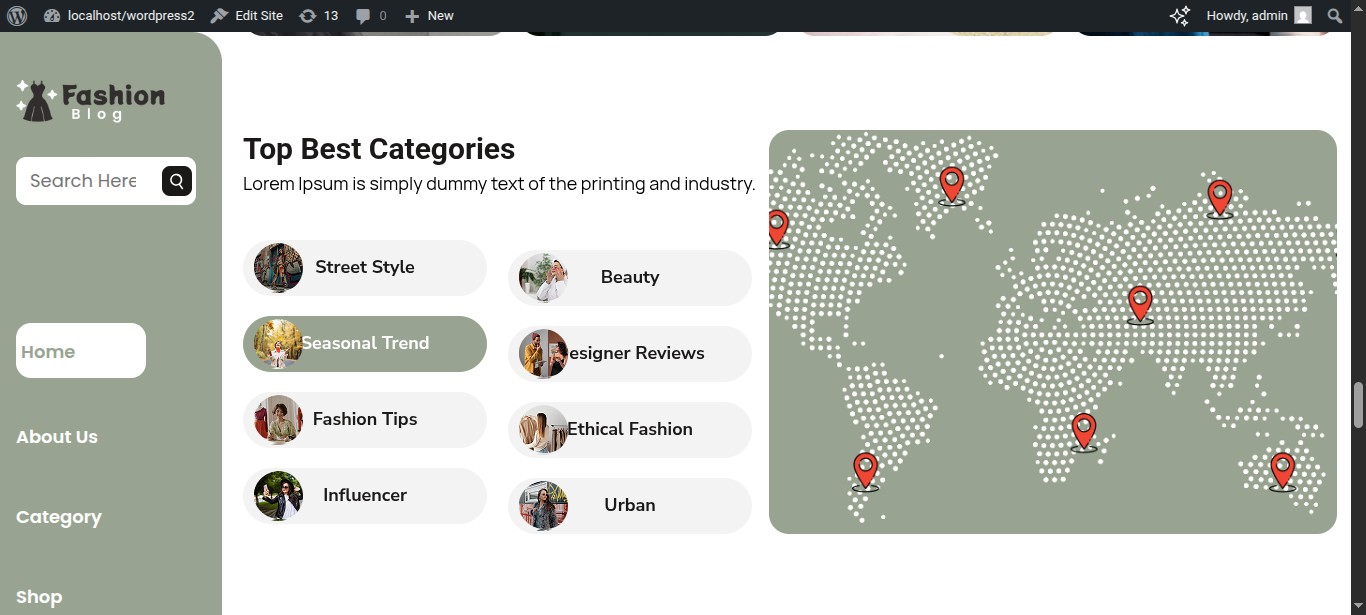
Task: Click the page vertical scrollbar thumb
Action: pos(1357,404)
